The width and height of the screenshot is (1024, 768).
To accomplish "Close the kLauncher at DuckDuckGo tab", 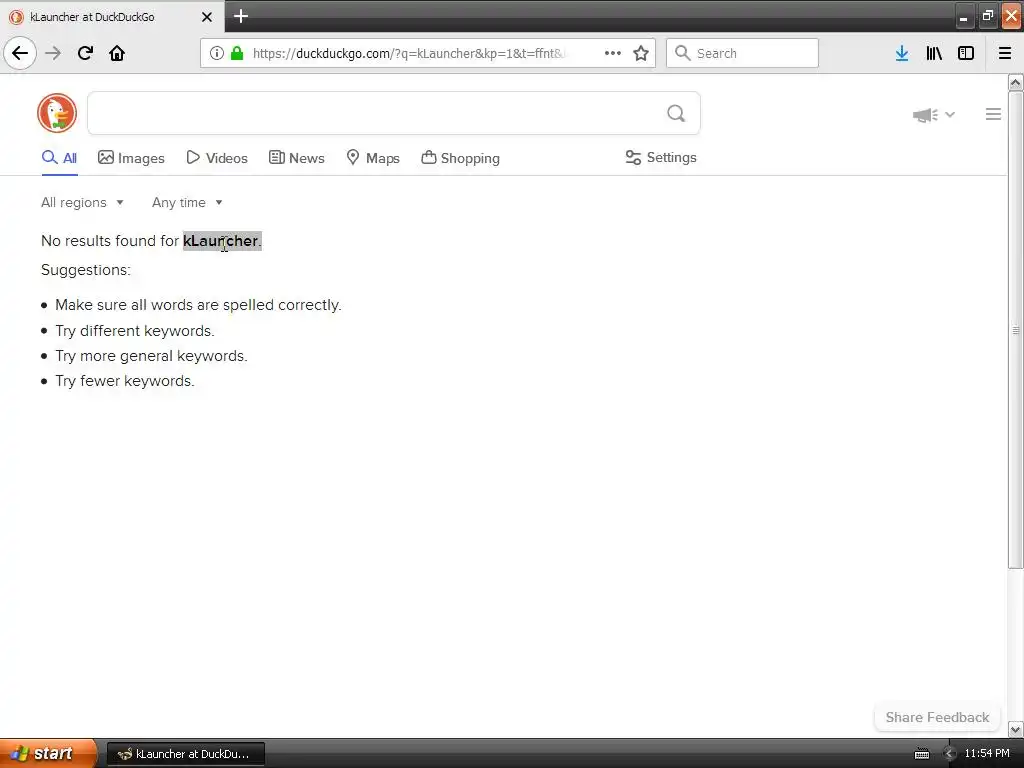I will 207,17.
